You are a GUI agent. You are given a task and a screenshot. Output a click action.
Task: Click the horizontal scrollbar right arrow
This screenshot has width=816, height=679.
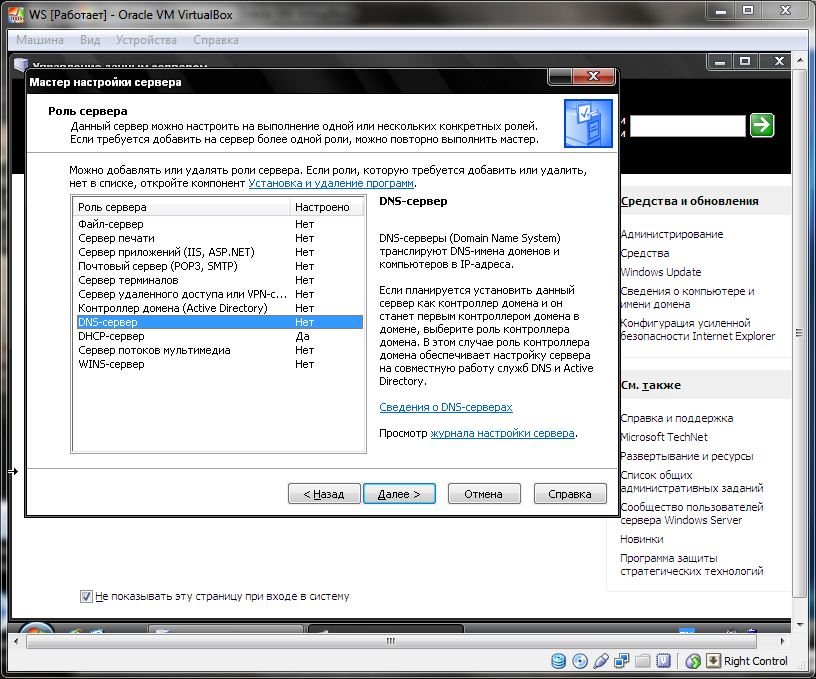click(x=782, y=641)
